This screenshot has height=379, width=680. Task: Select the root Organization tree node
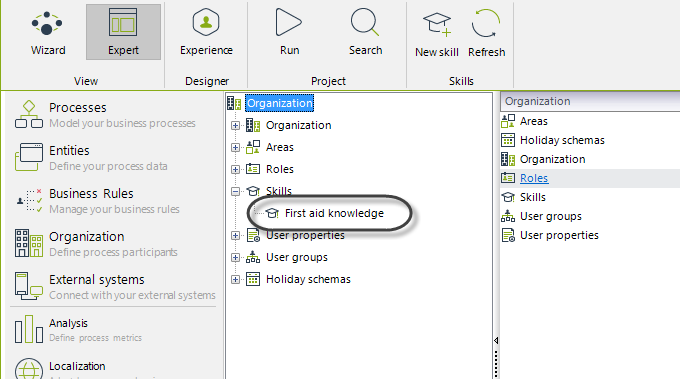click(279, 103)
